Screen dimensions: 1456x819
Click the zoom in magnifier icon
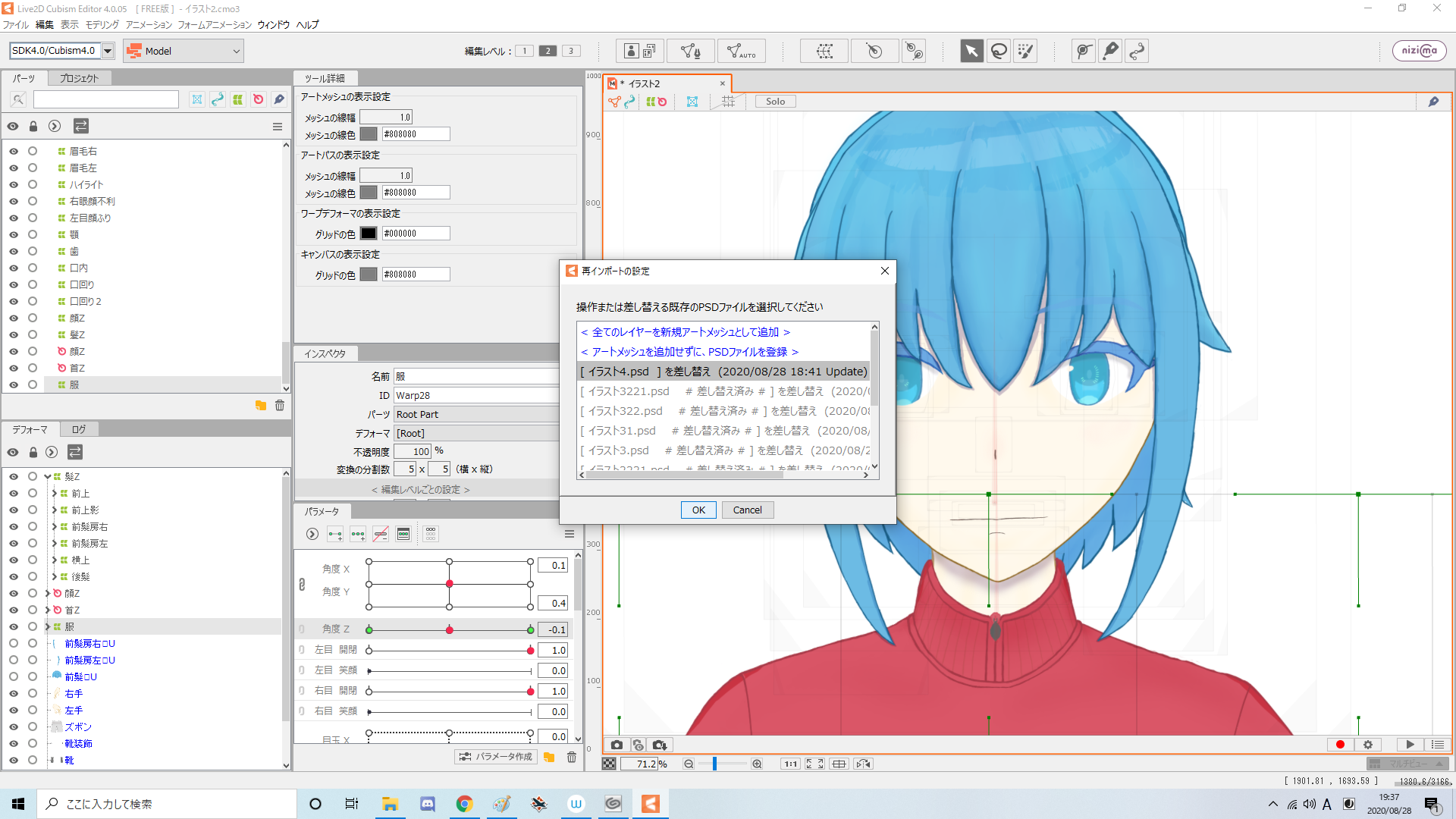[756, 764]
